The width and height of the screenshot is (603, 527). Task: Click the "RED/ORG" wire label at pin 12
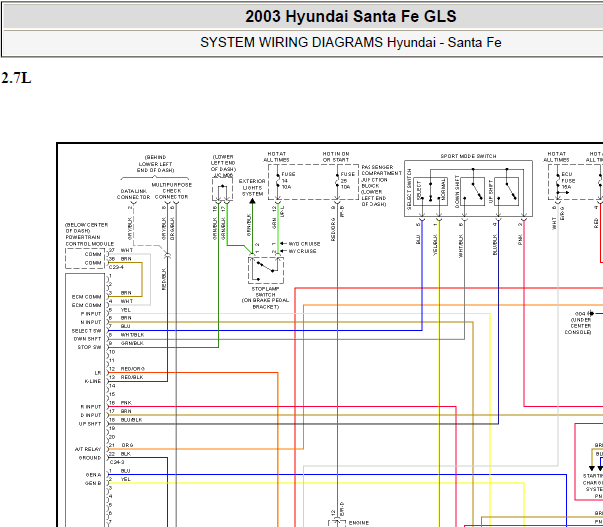[133, 369]
